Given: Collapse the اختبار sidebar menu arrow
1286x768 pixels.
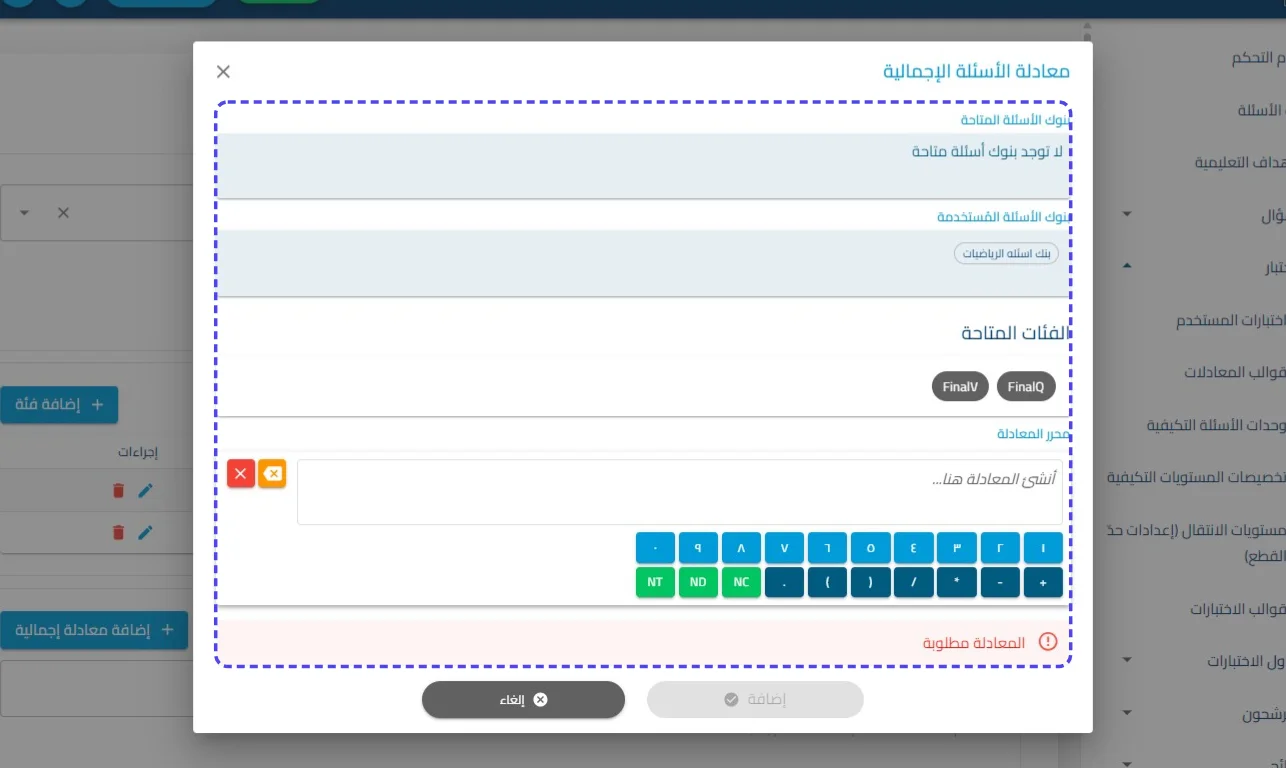Looking at the screenshot, I should pyautogui.click(x=1127, y=266).
